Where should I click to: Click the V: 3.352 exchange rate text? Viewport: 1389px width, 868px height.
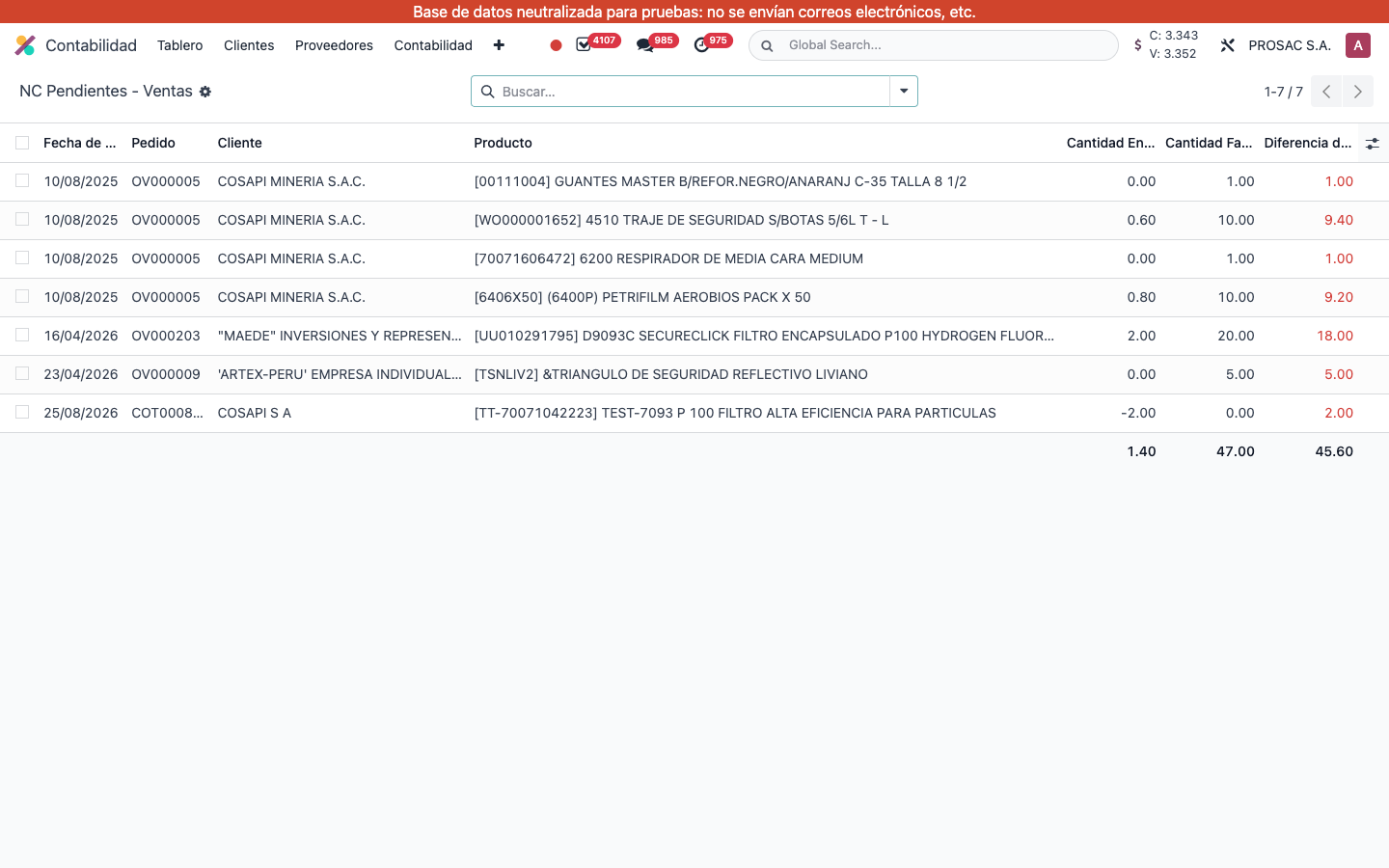coord(1173,54)
